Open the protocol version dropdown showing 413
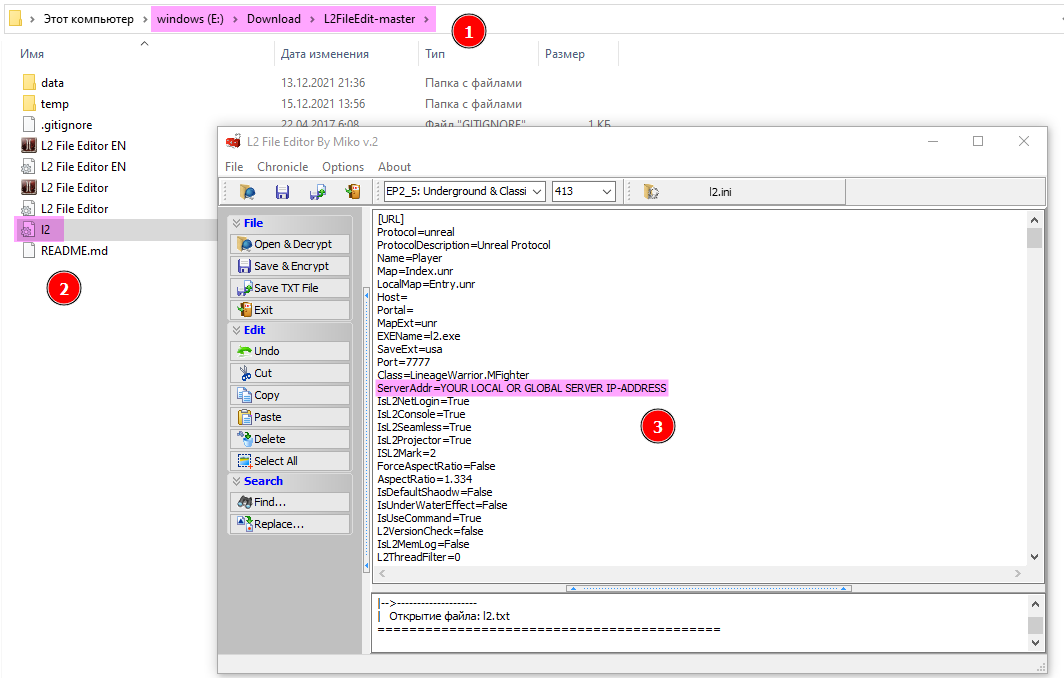1064x678 pixels. pos(583,192)
